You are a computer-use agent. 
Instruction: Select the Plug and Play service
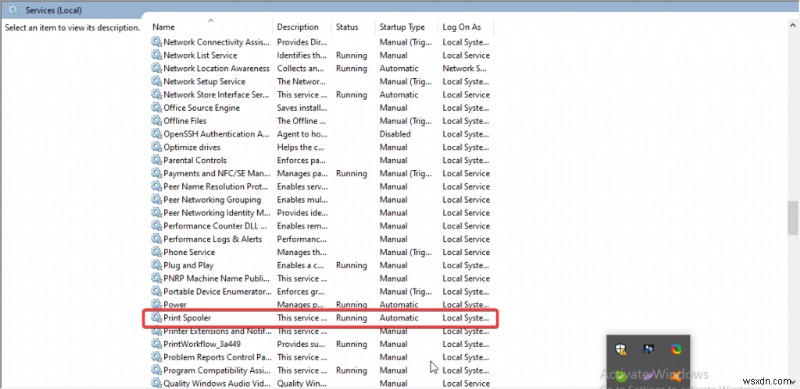[x=321, y=265]
